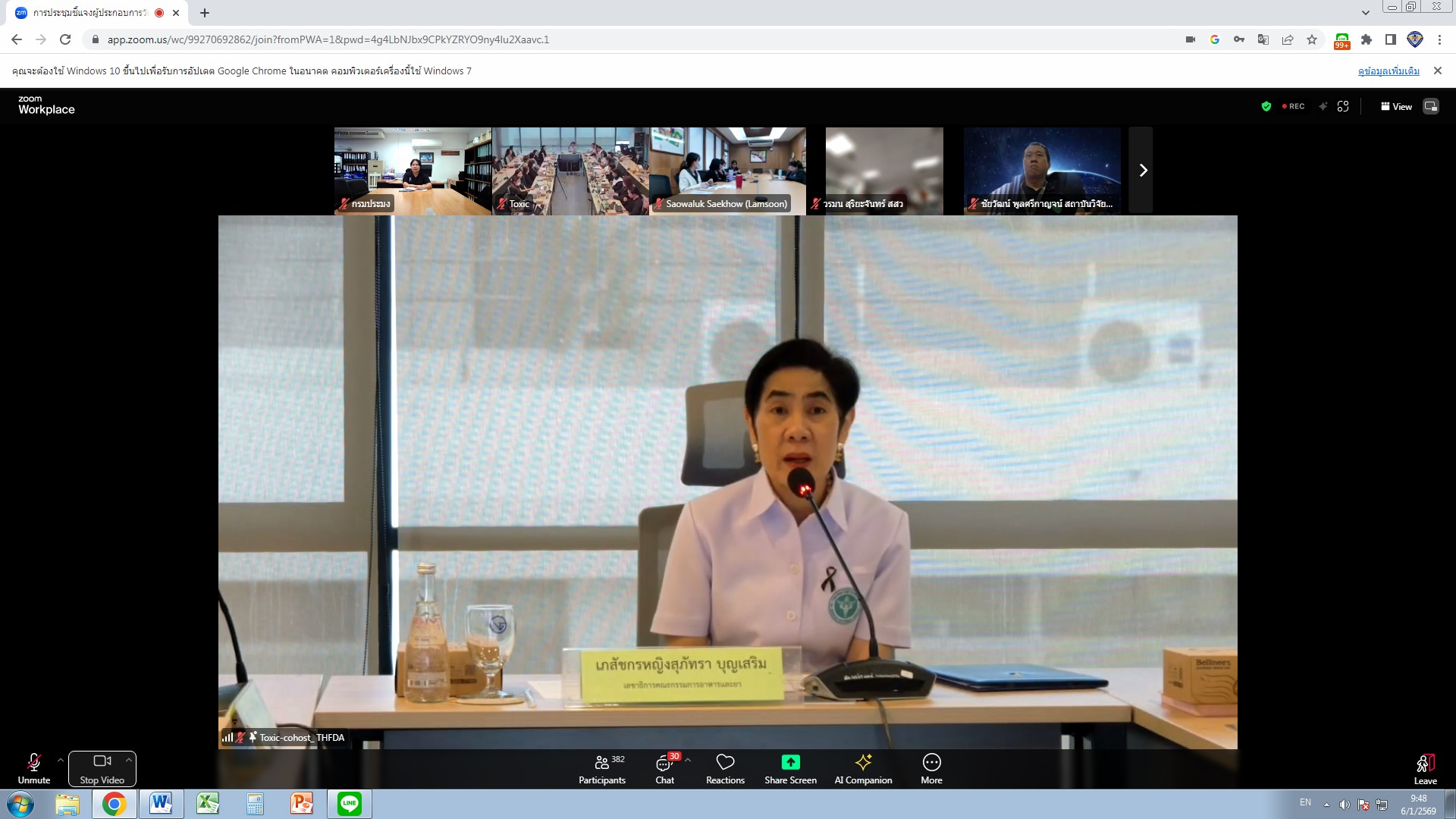Click the Windows update info link

point(1388,71)
